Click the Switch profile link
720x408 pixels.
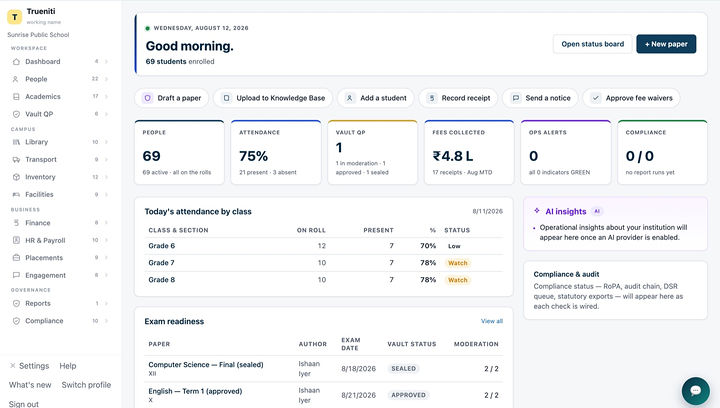click(86, 385)
